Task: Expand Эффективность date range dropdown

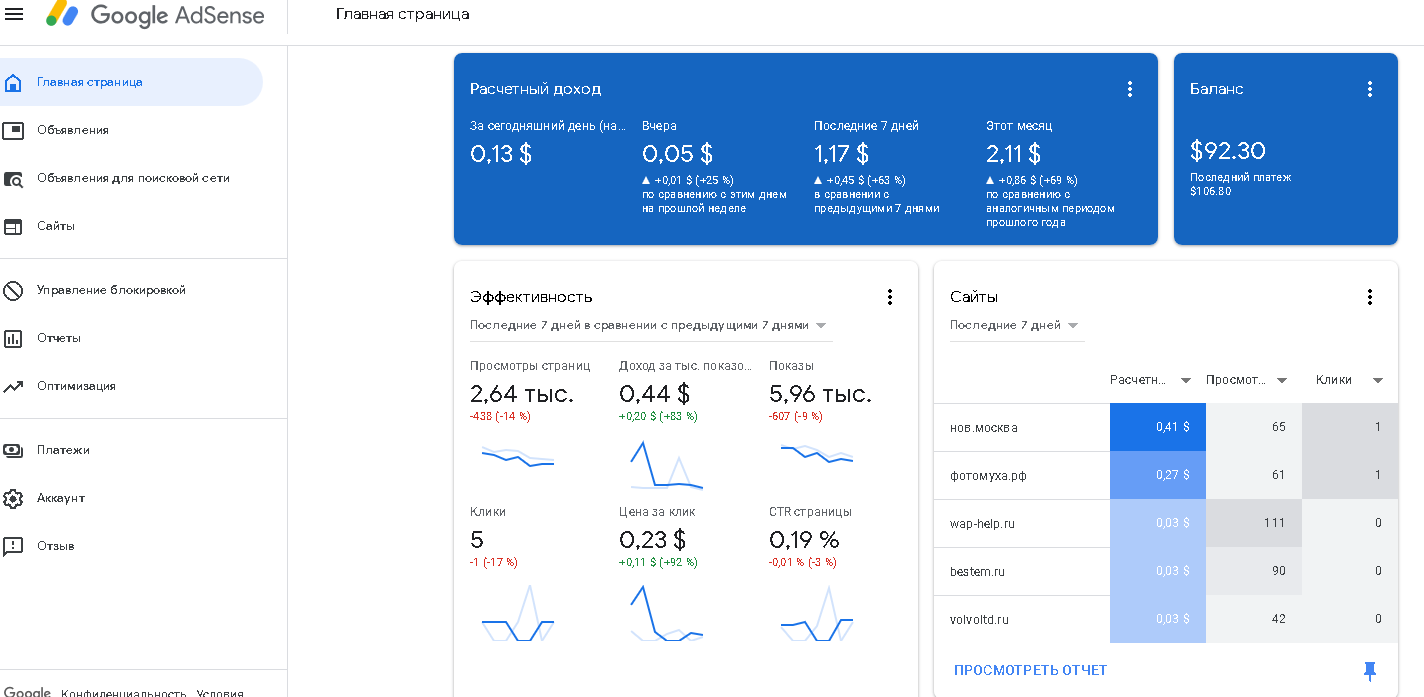Action: click(651, 326)
